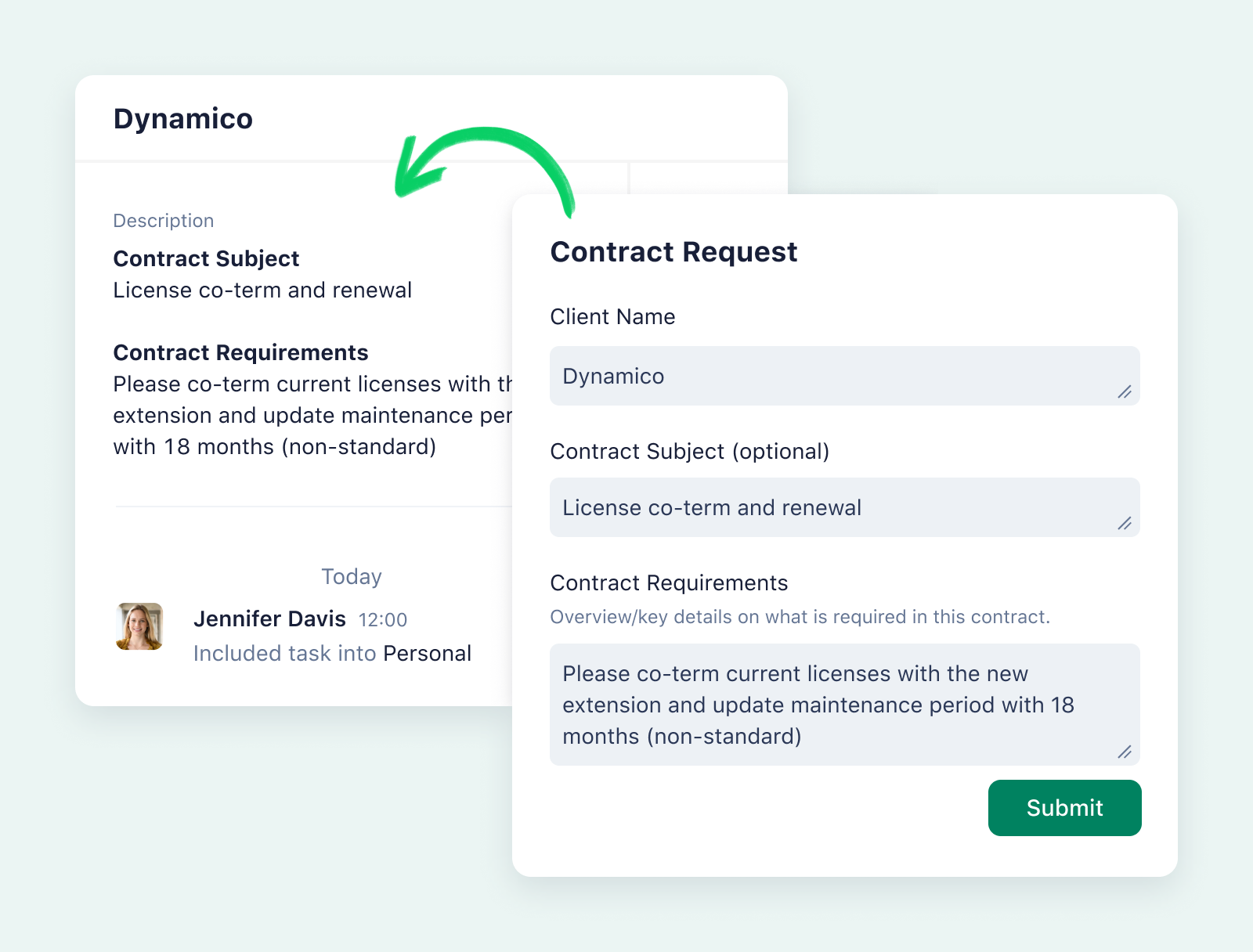Click the Contract Subject optional input field
The width and height of the screenshot is (1253, 952).
(844, 507)
